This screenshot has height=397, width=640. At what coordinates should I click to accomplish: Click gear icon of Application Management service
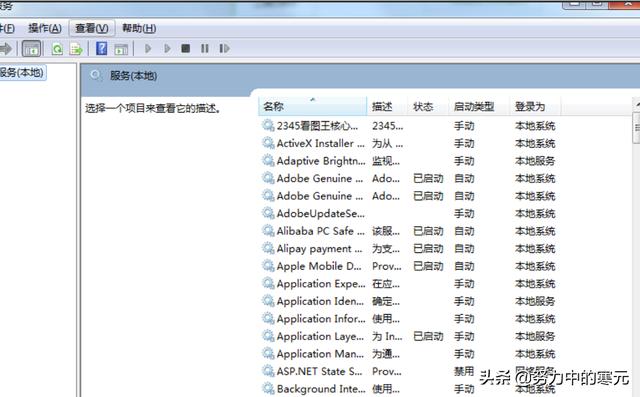268,353
